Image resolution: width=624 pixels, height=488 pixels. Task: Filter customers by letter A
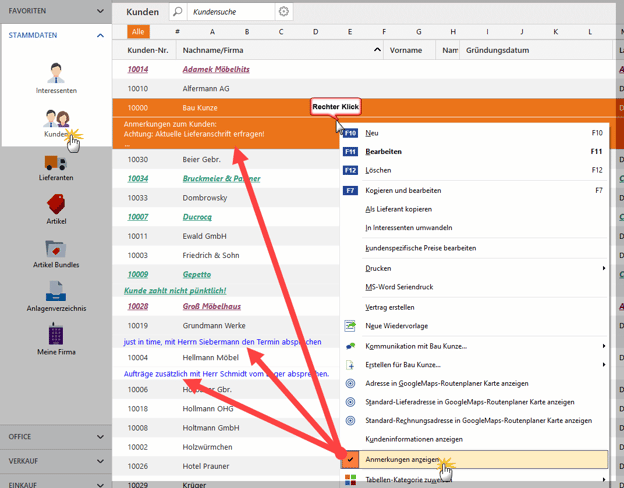coord(212,32)
